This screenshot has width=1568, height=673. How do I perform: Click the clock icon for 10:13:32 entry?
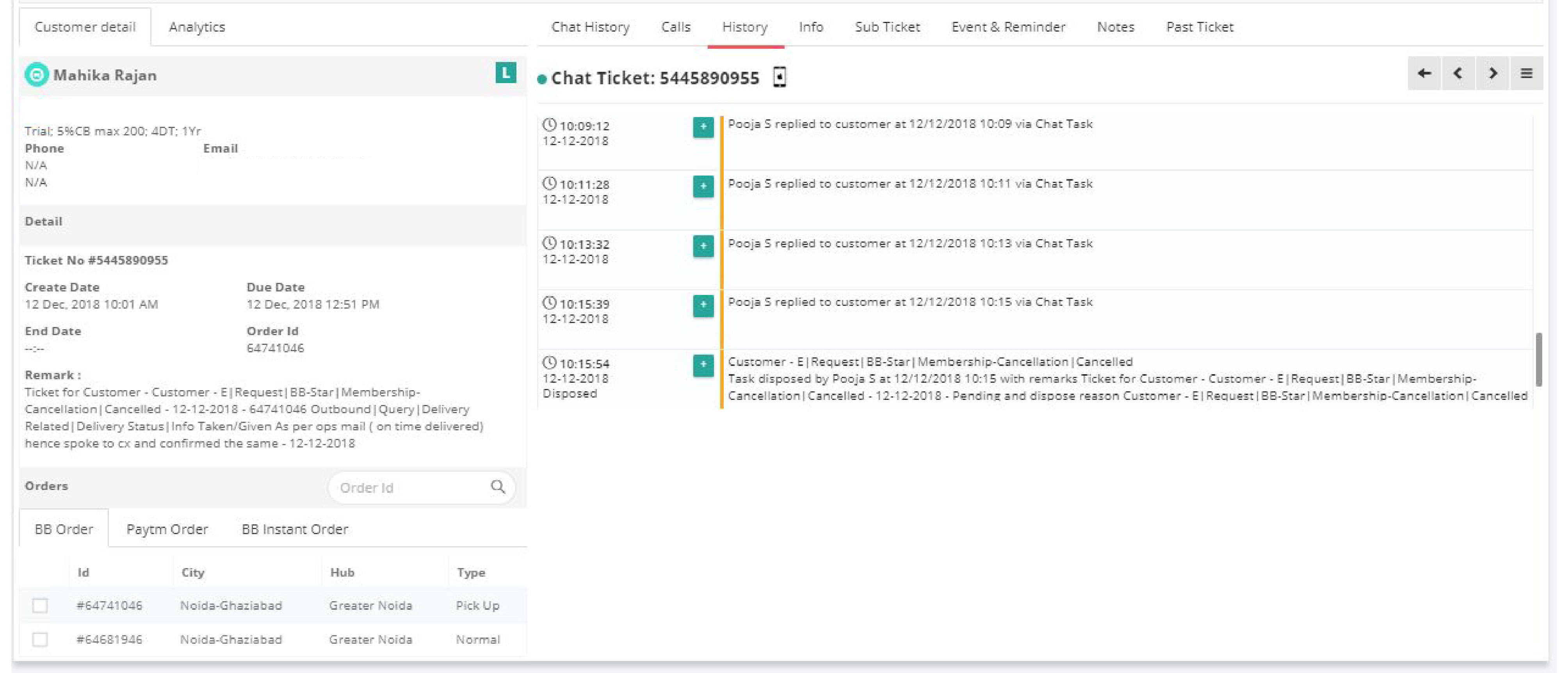coord(549,243)
